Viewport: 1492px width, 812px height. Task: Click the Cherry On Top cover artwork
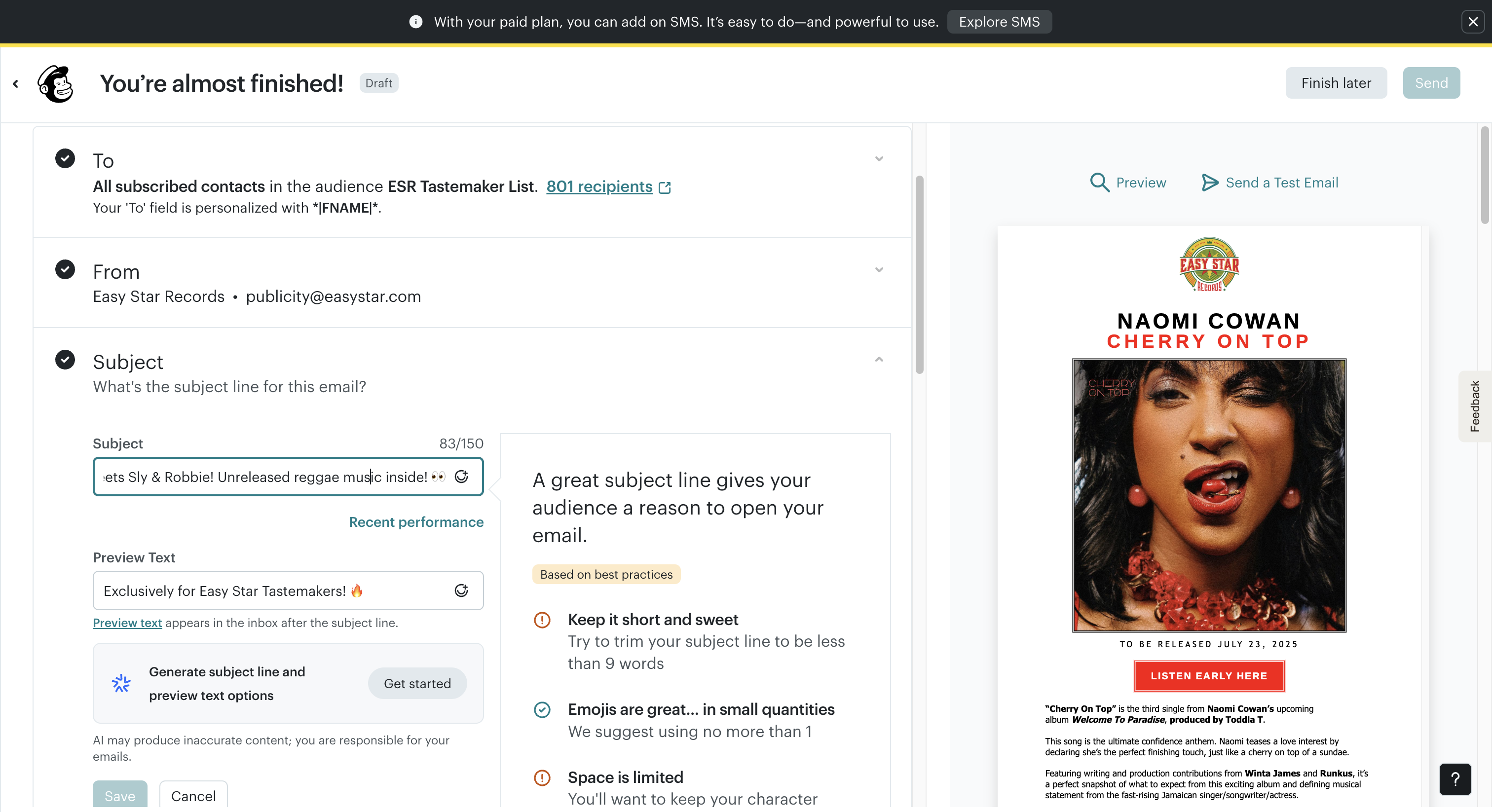pos(1209,495)
